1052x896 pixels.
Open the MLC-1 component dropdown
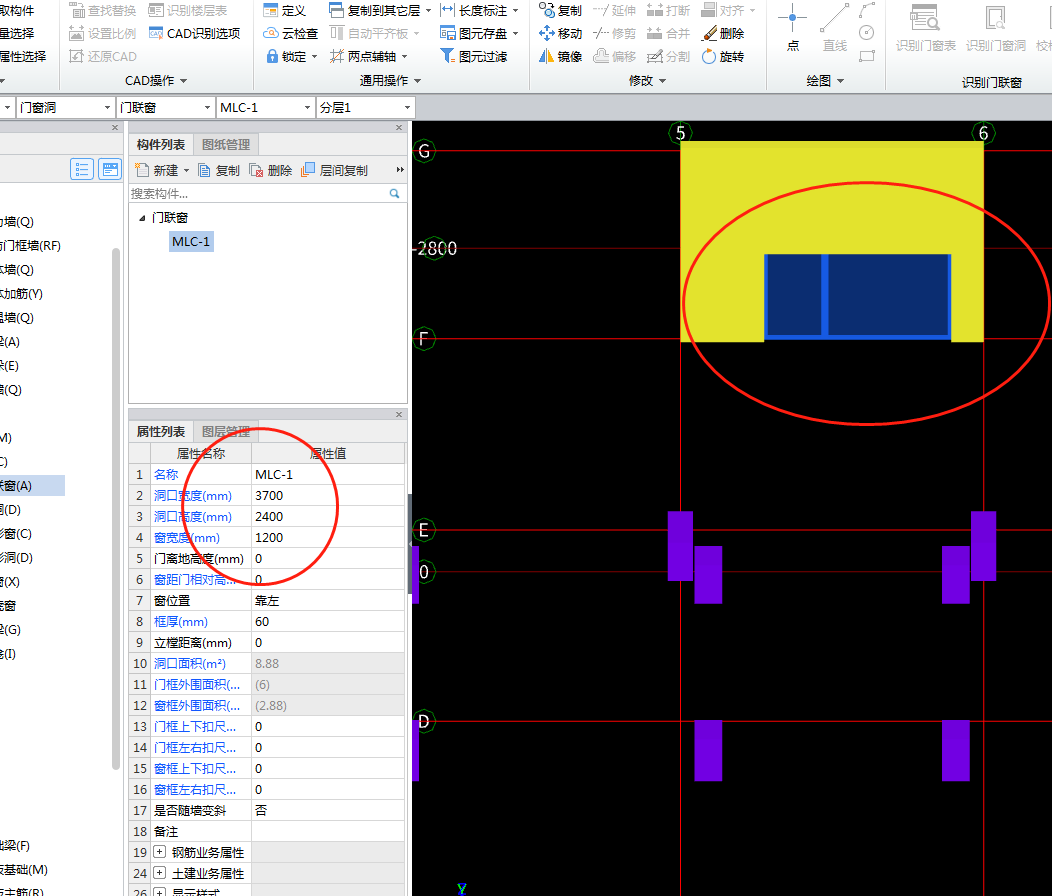(x=307, y=107)
